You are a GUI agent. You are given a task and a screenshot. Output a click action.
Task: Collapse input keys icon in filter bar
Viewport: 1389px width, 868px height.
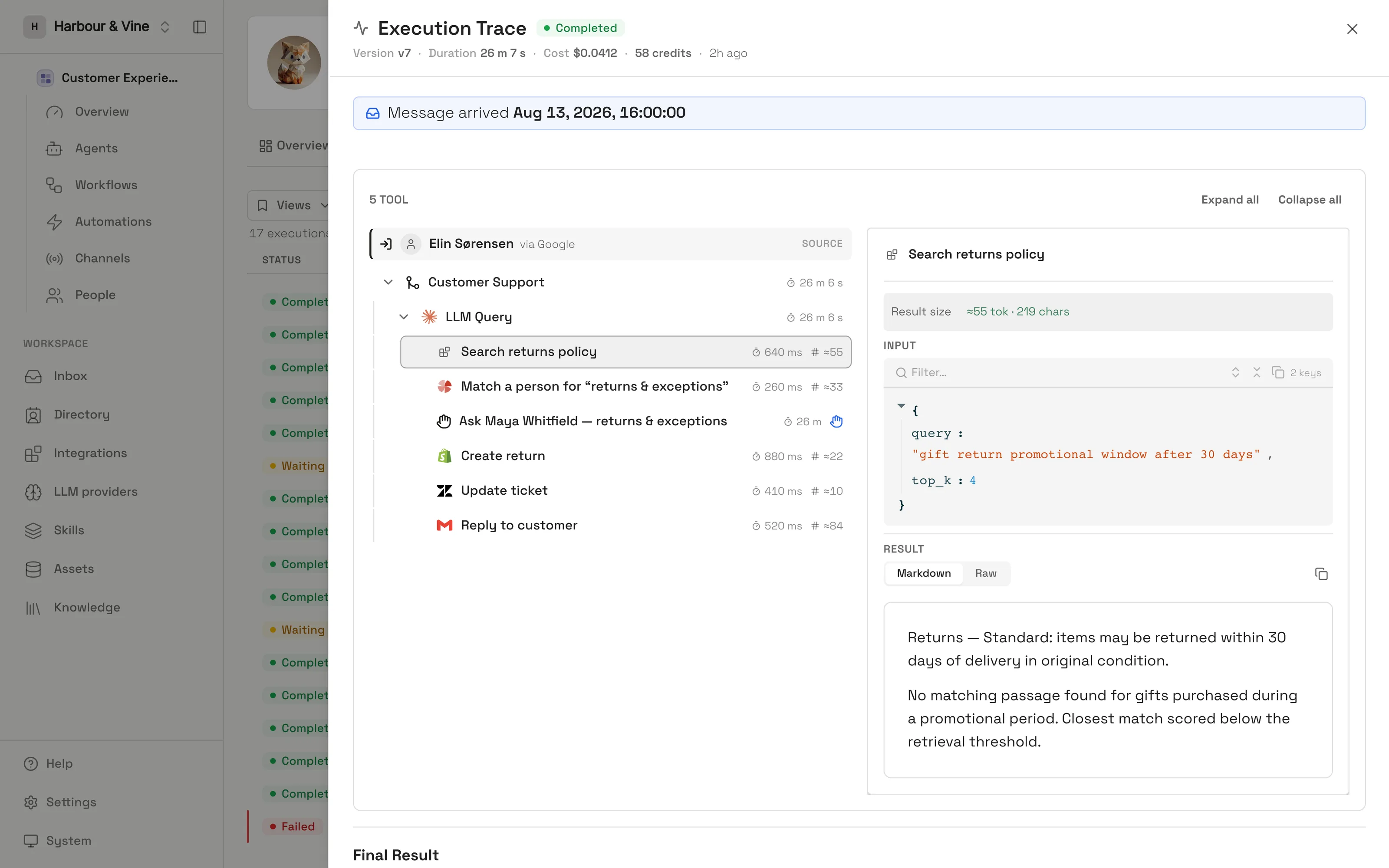[x=1257, y=372]
